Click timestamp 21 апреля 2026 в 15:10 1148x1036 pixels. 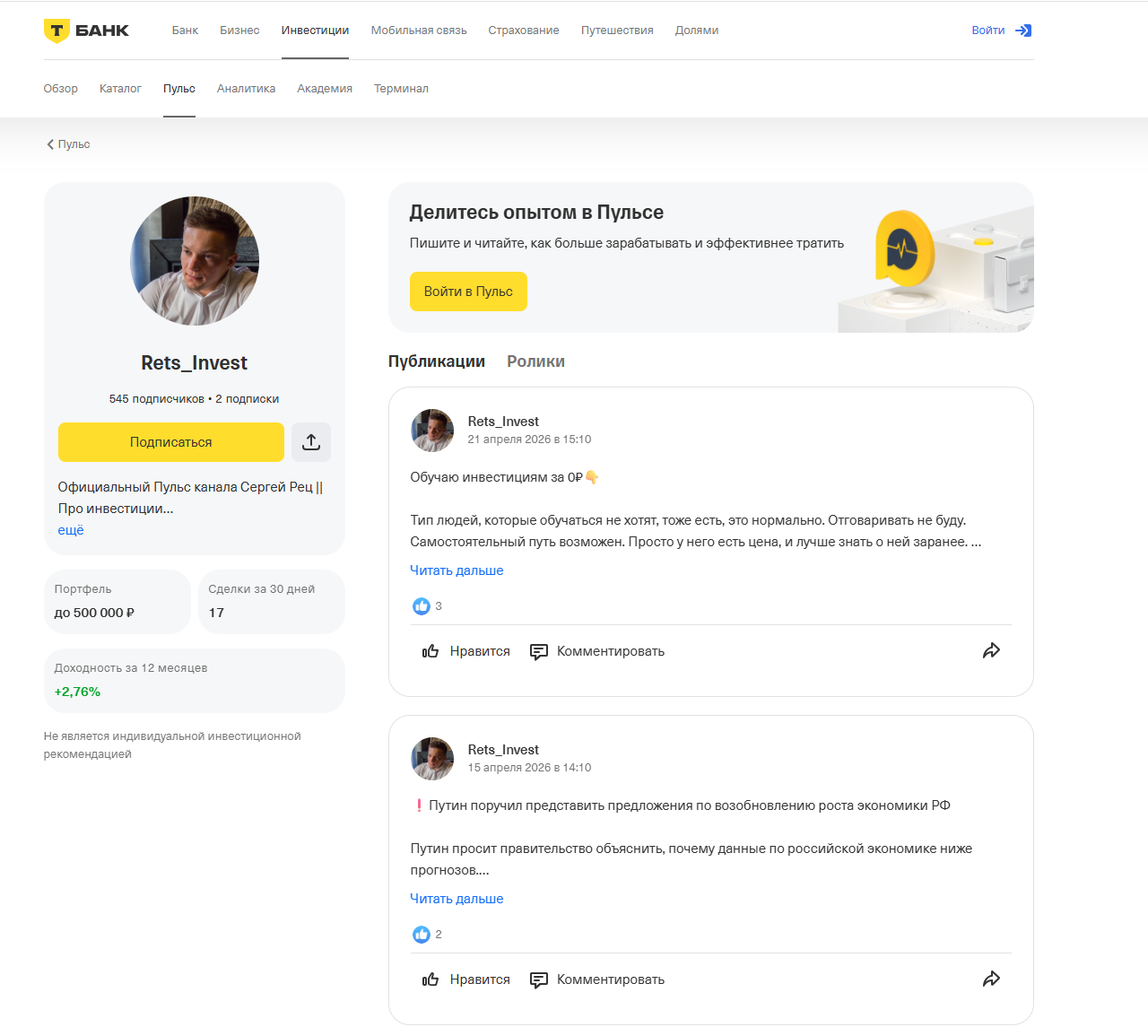(x=529, y=440)
